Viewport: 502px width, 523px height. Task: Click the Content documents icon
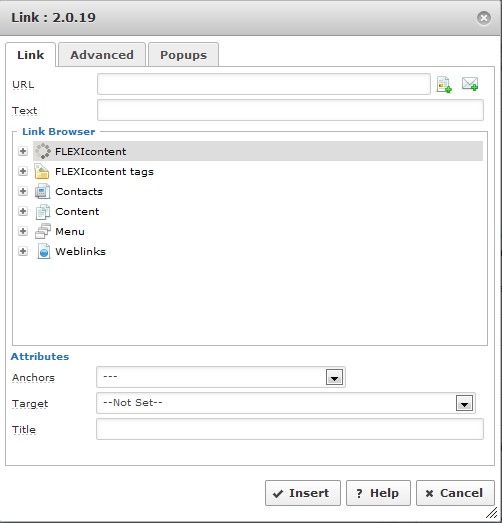pyautogui.click(x=43, y=211)
